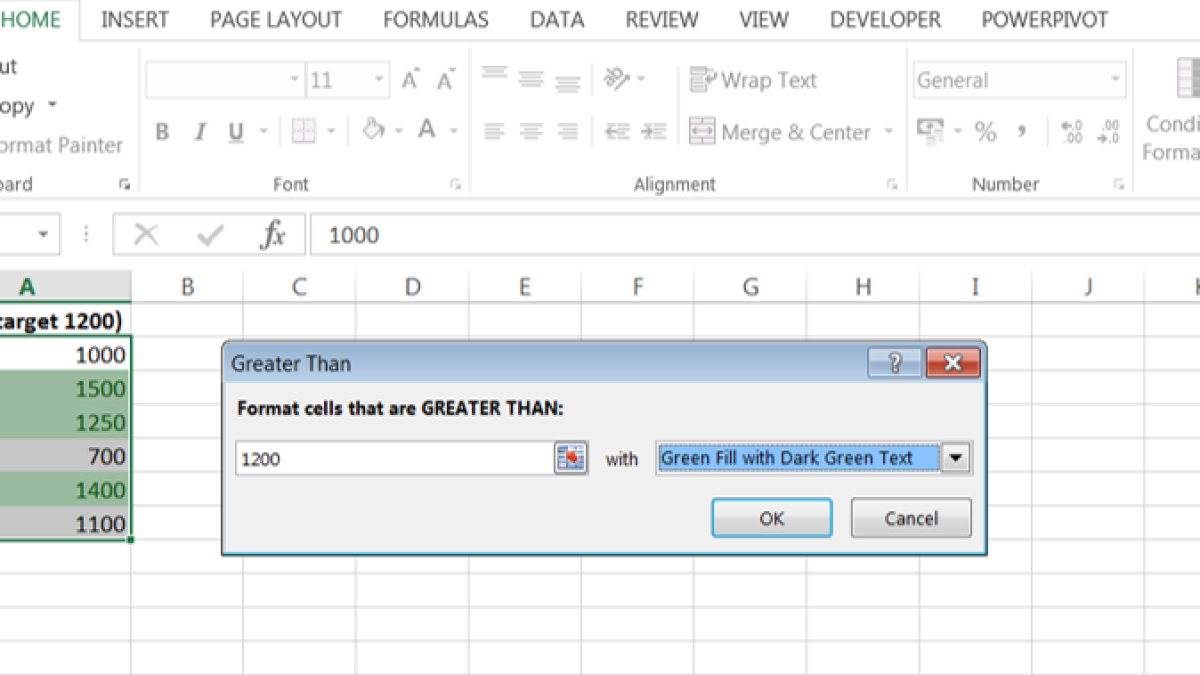Switch to the FORMULAS ribbon tab

coord(436,20)
